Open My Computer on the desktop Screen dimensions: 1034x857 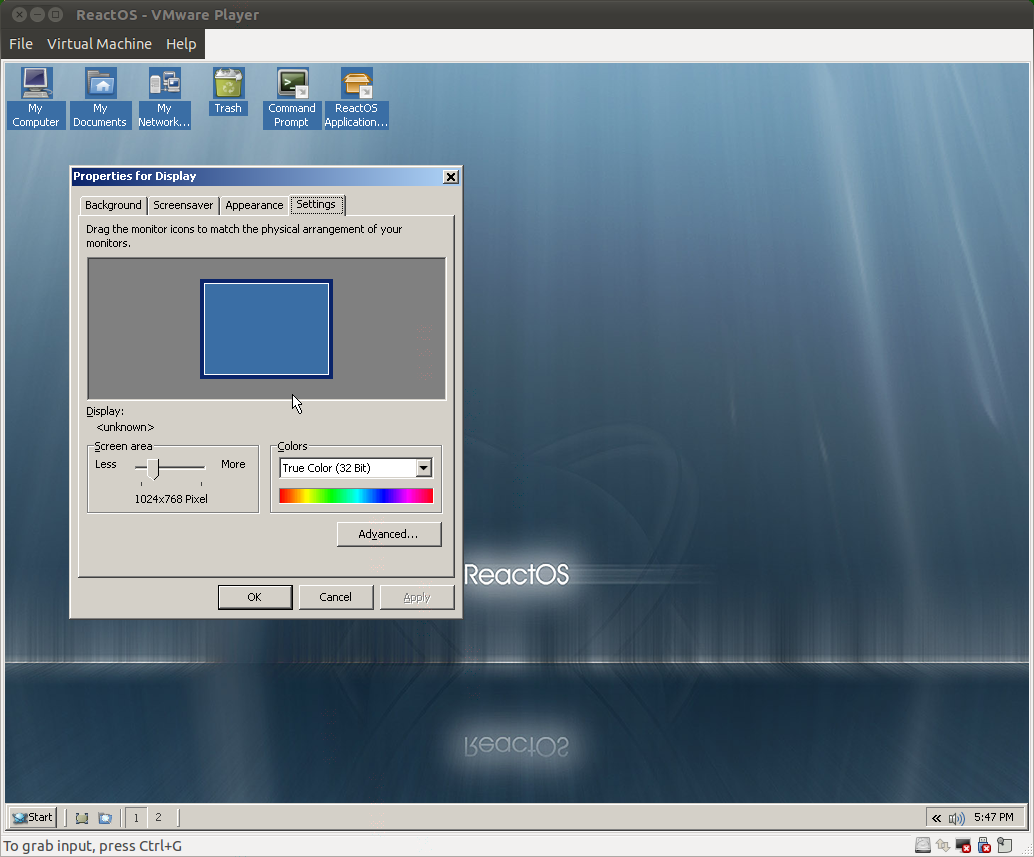(36, 90)
